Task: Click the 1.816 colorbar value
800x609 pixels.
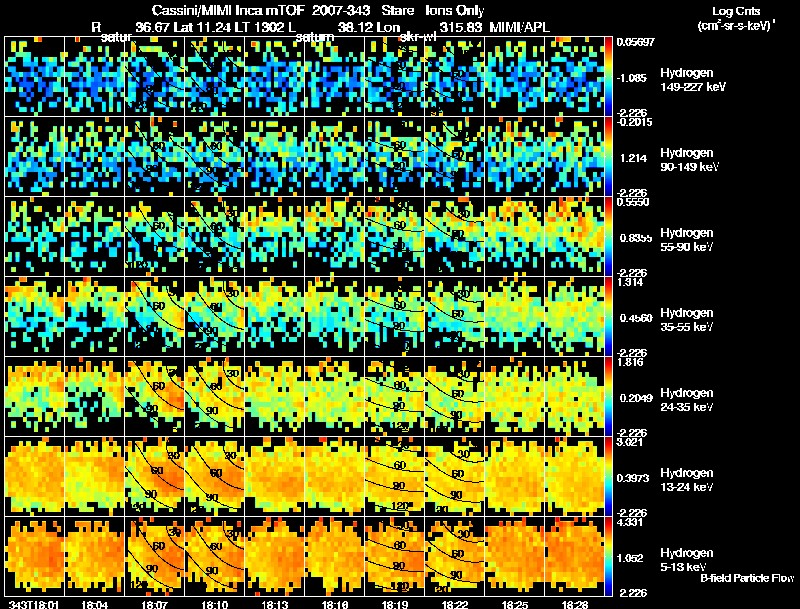Action: [x=631, y=362]
